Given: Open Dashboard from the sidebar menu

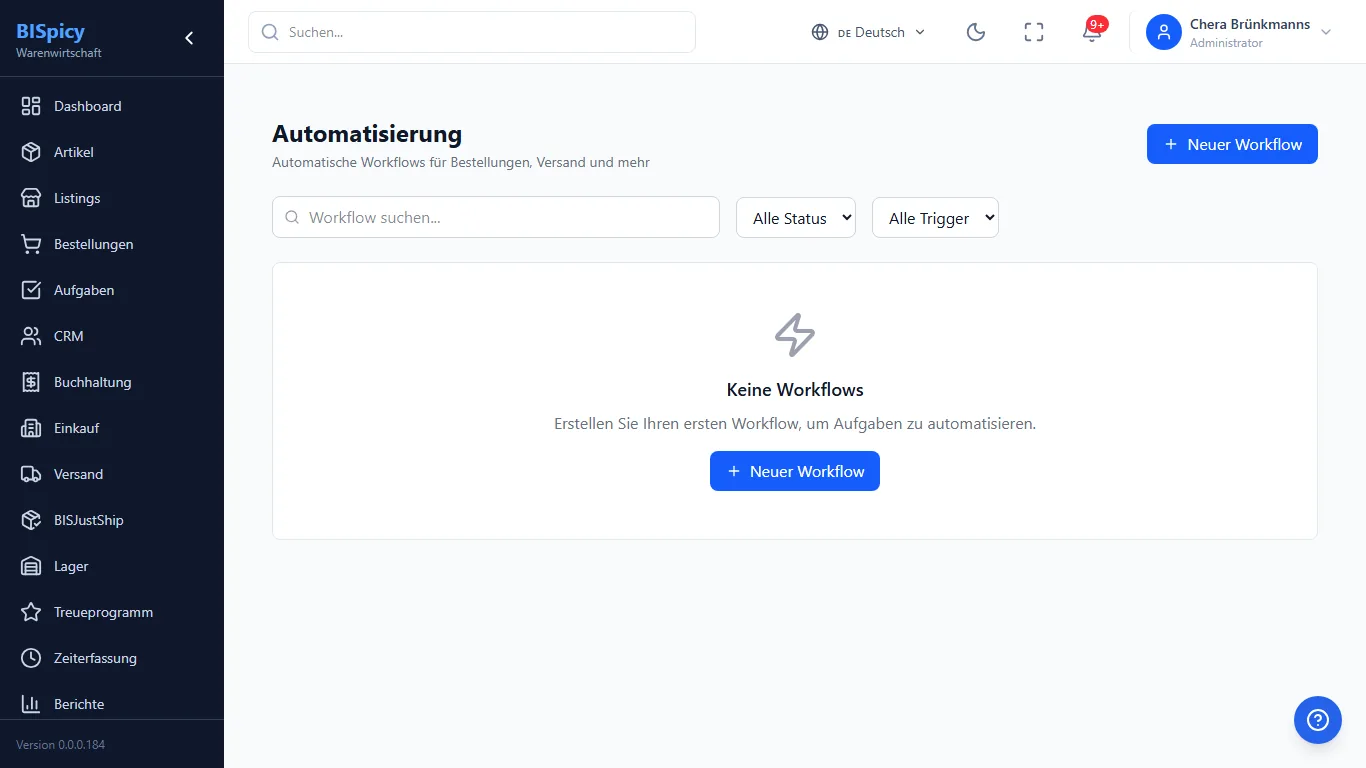Looking at the screenshot, I should pos(112,106).
